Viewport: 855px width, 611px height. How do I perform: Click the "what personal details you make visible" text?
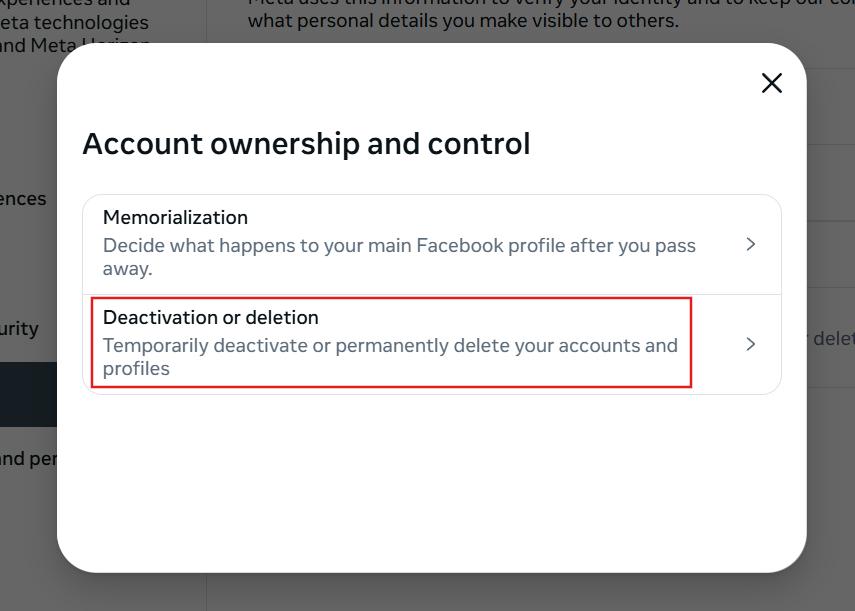coord(462,21)
